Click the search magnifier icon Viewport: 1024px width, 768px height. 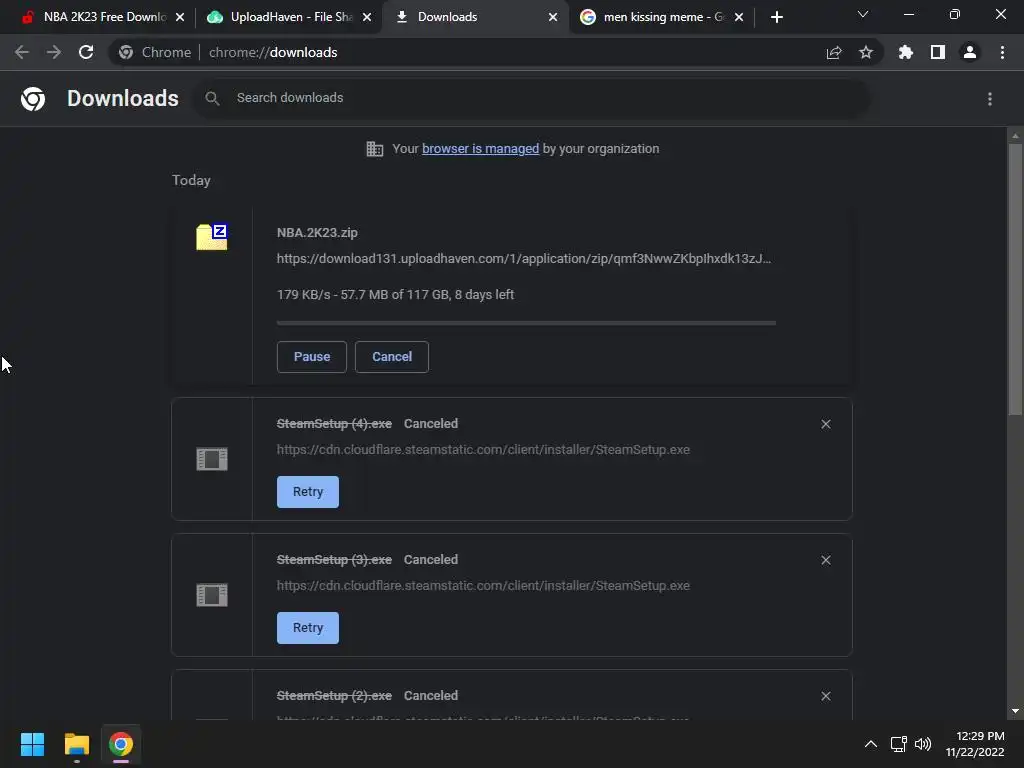(x=212, y=98)
